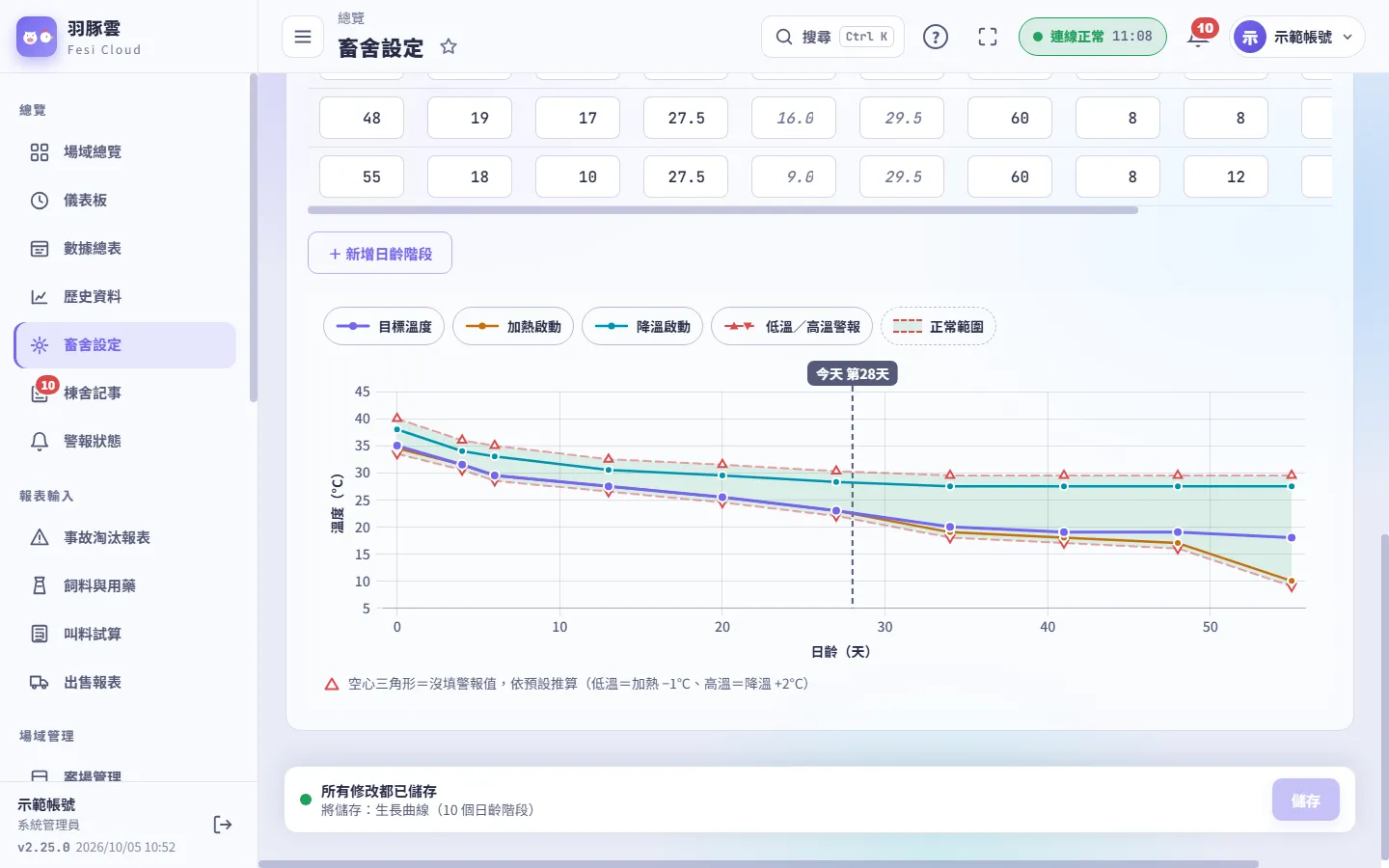
Task: Open 數據總表 in sidebar
Action: [x=125, y=249]
